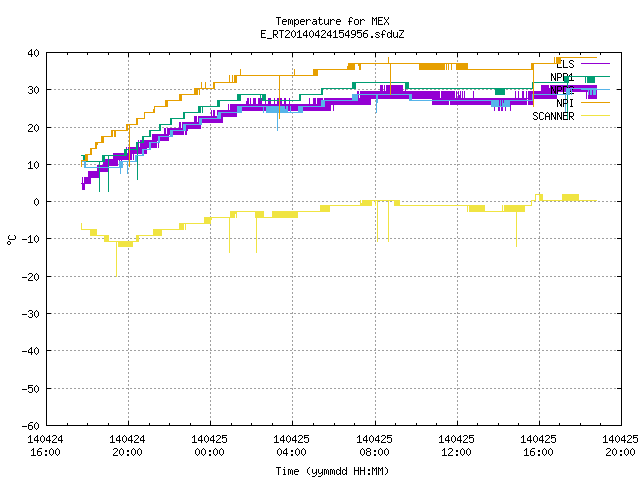Image resolution: width=640 pixels, height=480 pixels.
Task: Click x-axis tick label 140424 16:00
Action: 45,446
